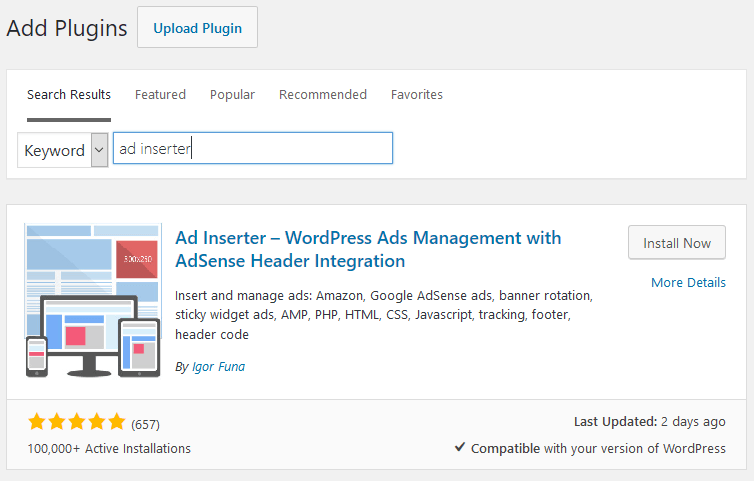Click the compatibility checkmark icon
The image size is (754, 481).
(460, 448)
